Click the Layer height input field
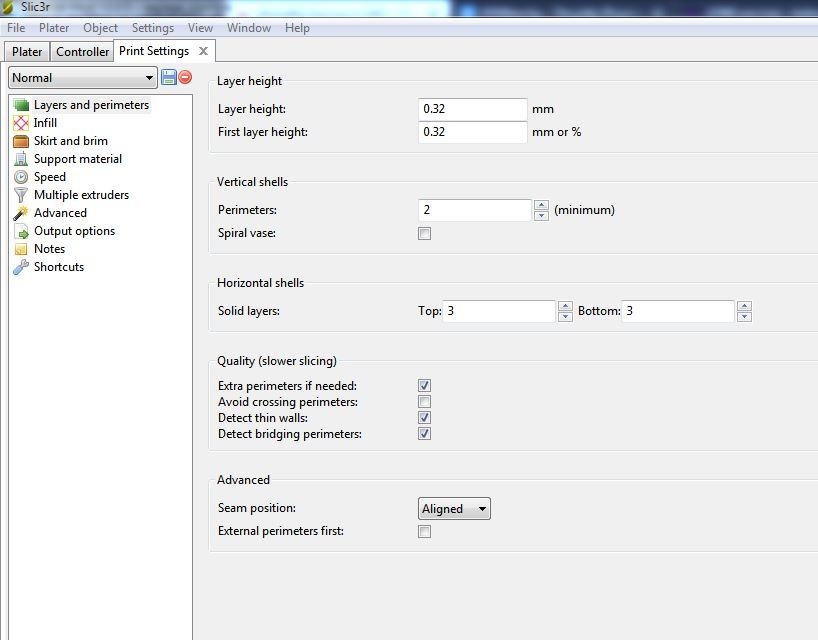This screenshot has width=818, height=640. tap(473, 109)
